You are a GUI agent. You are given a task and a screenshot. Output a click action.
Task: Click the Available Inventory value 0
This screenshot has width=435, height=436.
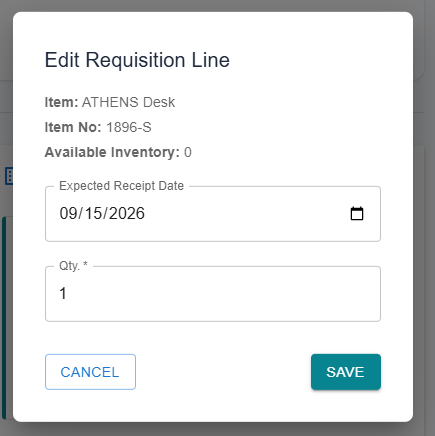point(188,152)
